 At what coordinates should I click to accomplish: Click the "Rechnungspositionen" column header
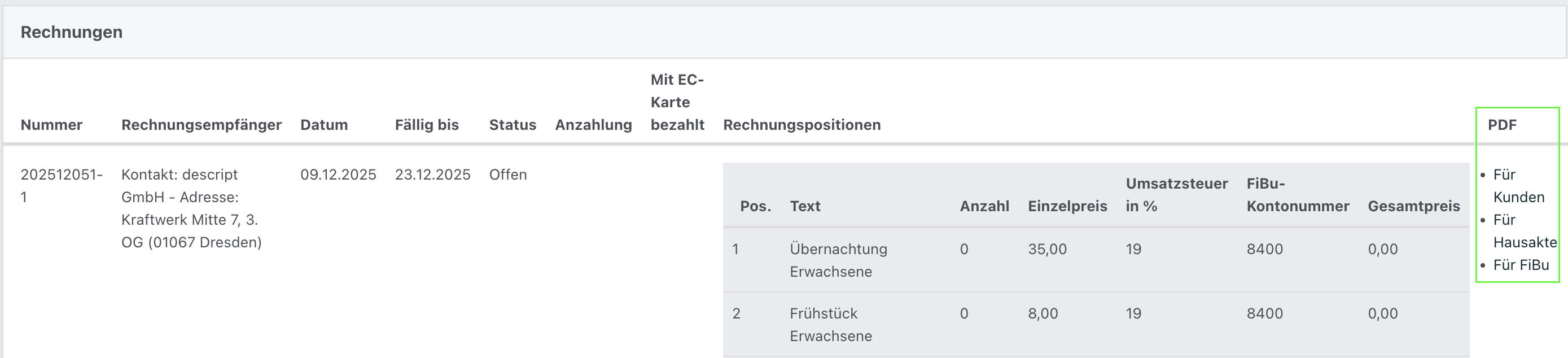pyautogui.click(x=802, y=125)
